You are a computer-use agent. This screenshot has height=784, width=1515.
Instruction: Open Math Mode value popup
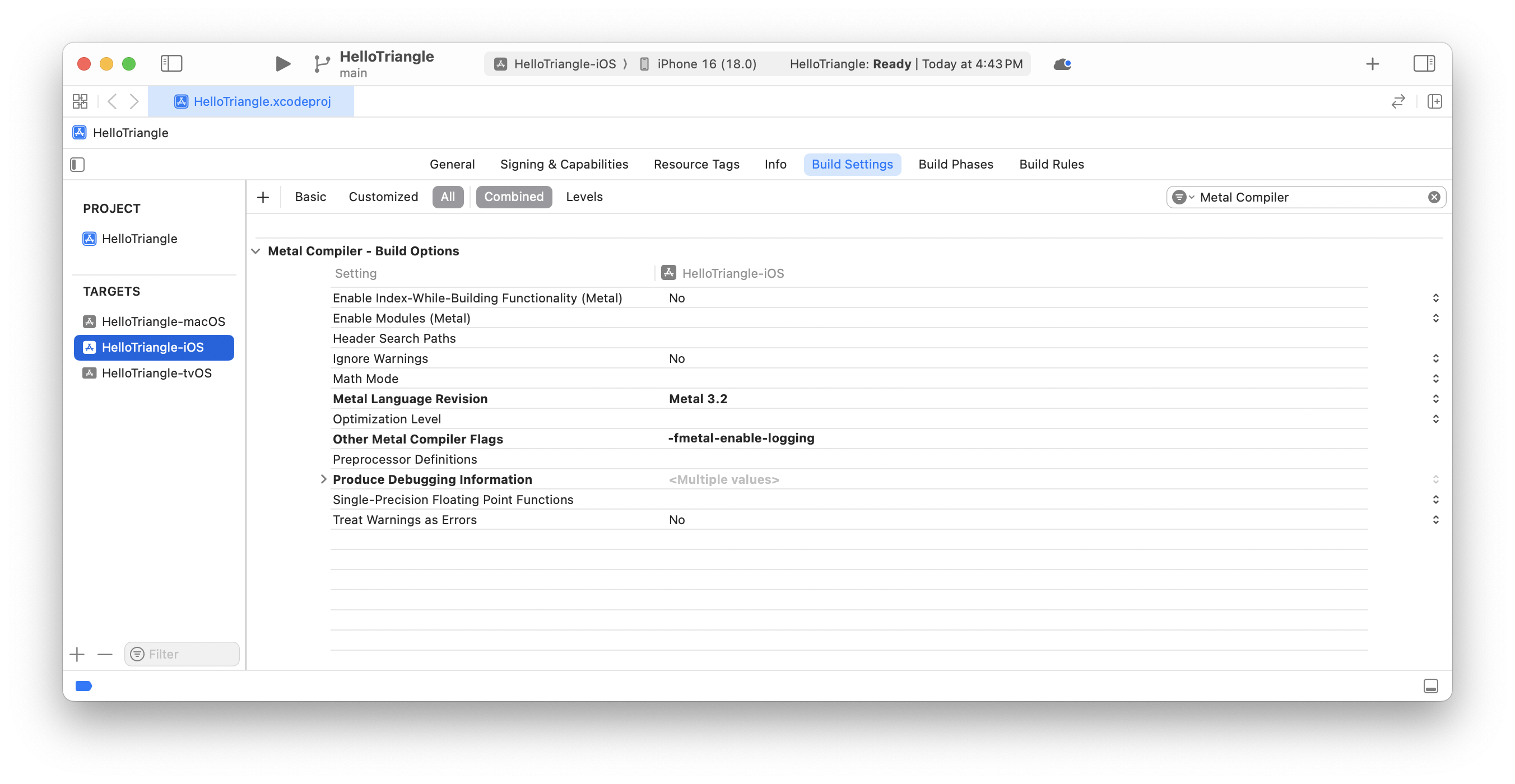1435,379
